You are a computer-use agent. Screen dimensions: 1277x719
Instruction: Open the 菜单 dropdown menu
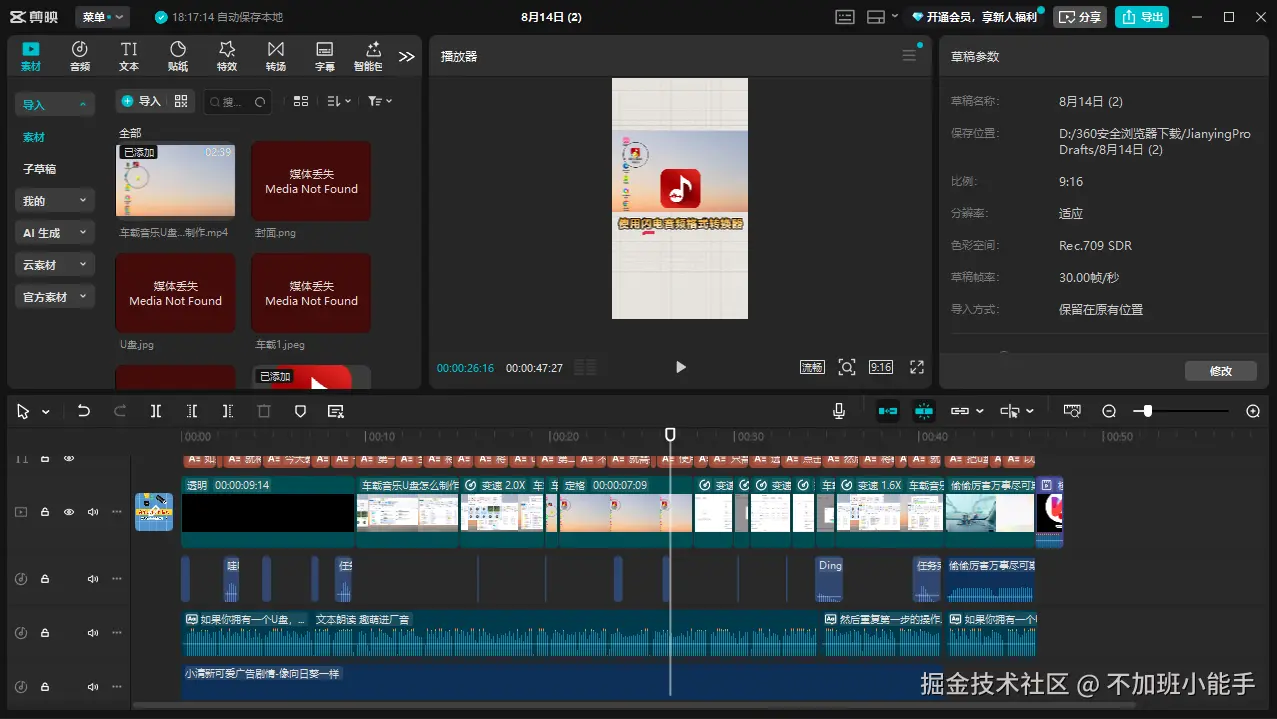click(x=102, y=17)
